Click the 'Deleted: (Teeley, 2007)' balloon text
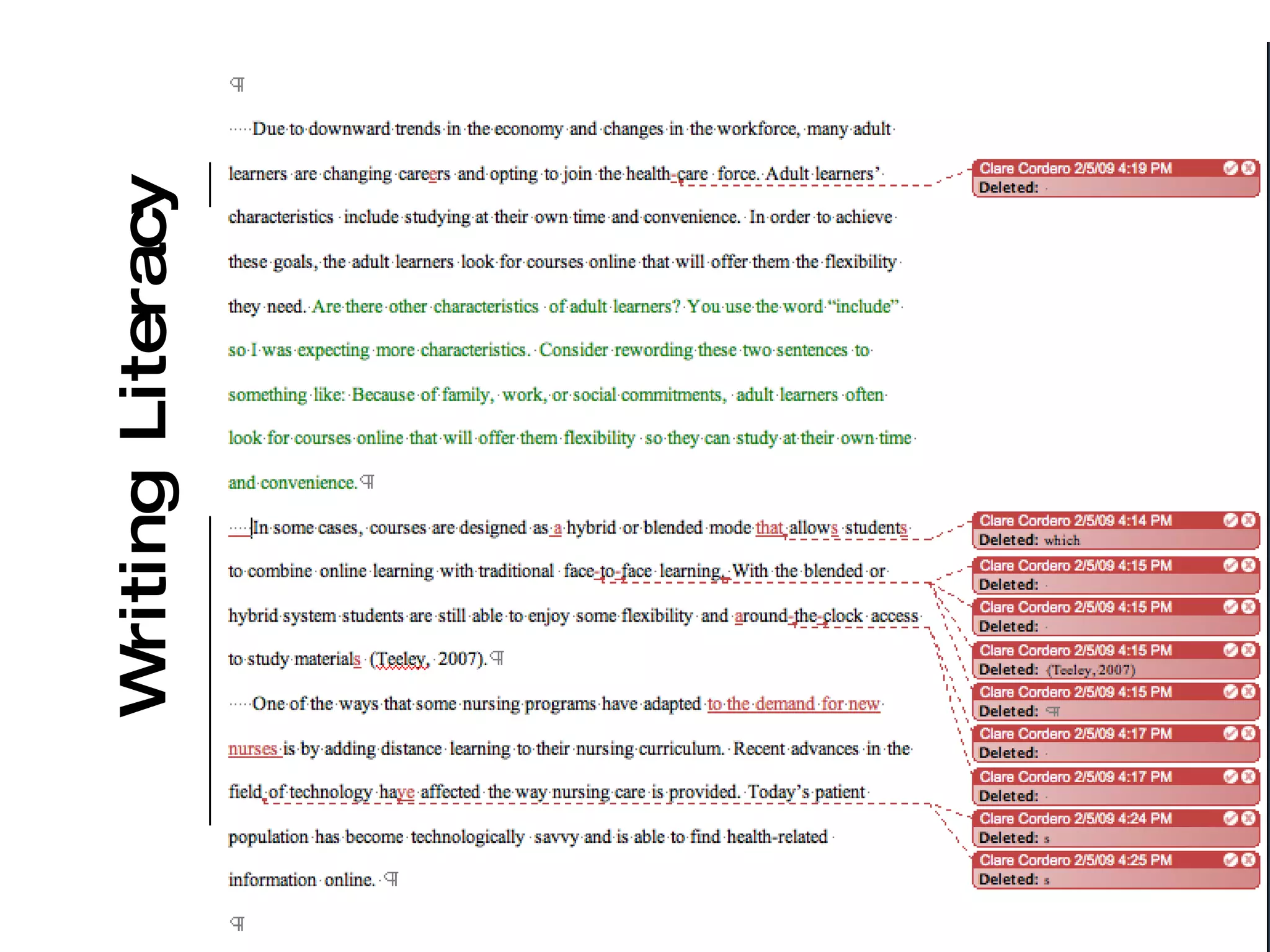The width and height of the screenshot is (1270, 952). click(x=1057, y=669)
